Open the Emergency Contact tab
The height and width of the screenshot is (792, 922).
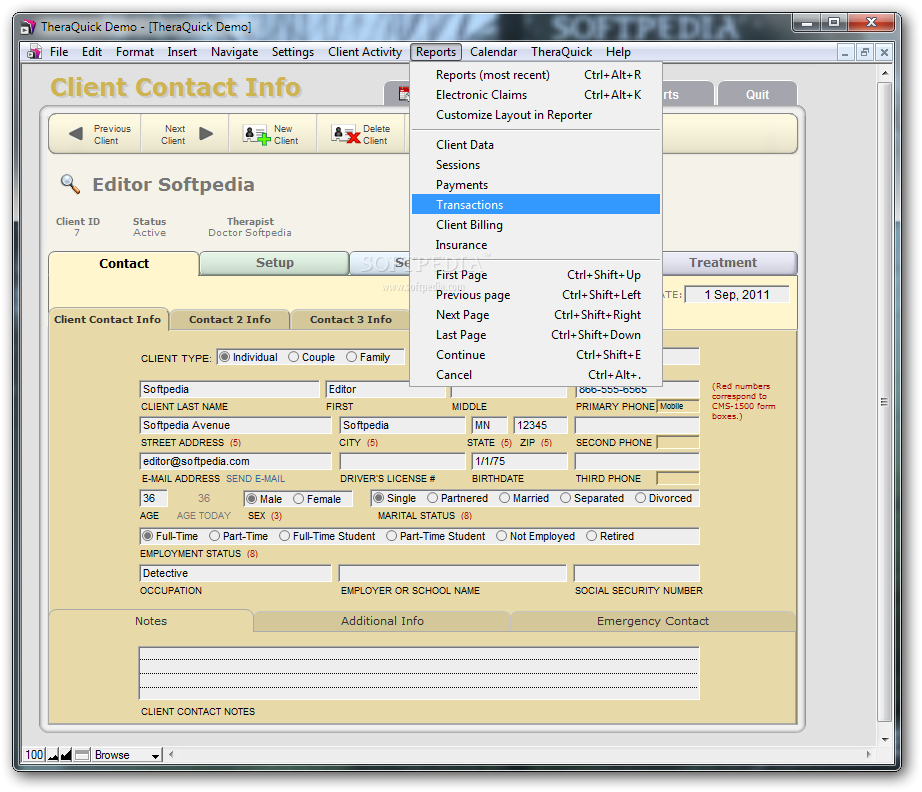coord(653,621)
